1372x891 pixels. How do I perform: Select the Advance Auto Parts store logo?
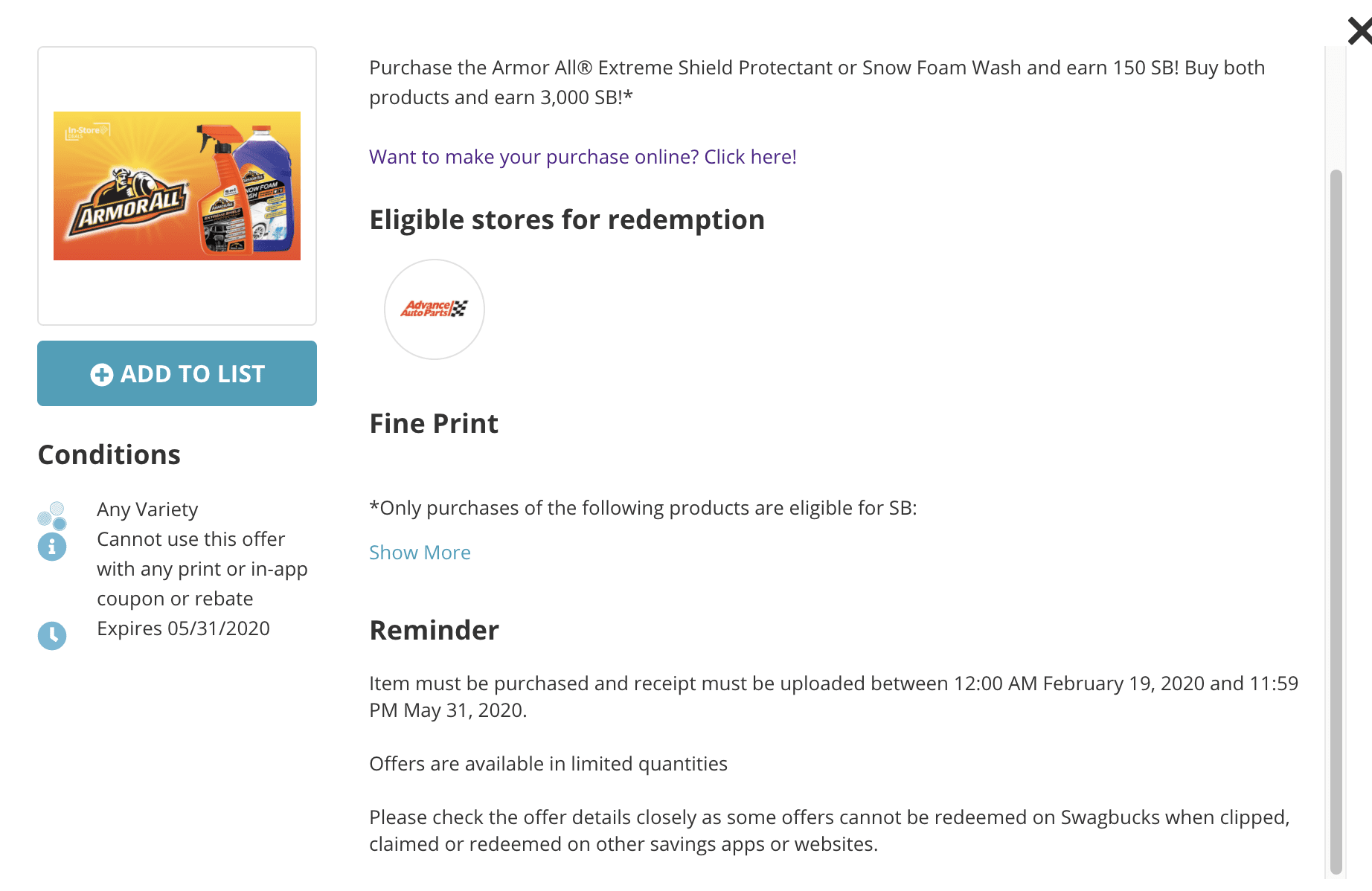click(x=435, y=309)
